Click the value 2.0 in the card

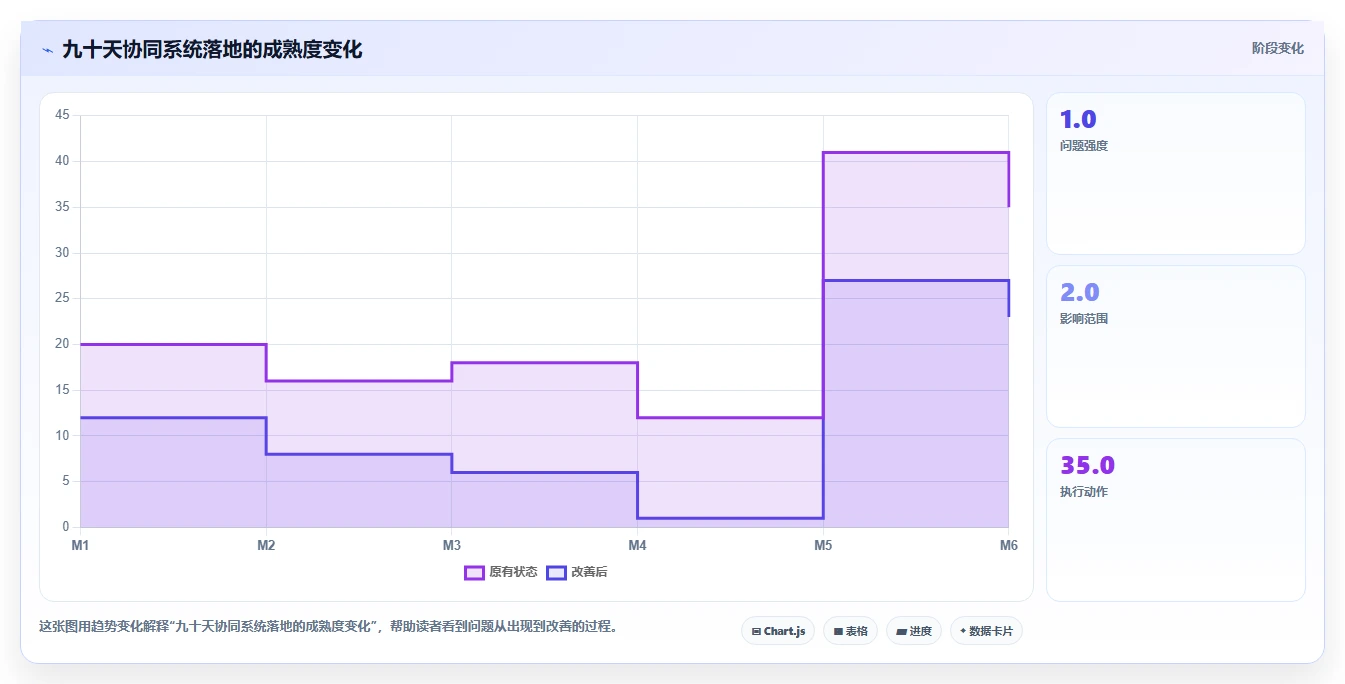point(1080,293)
